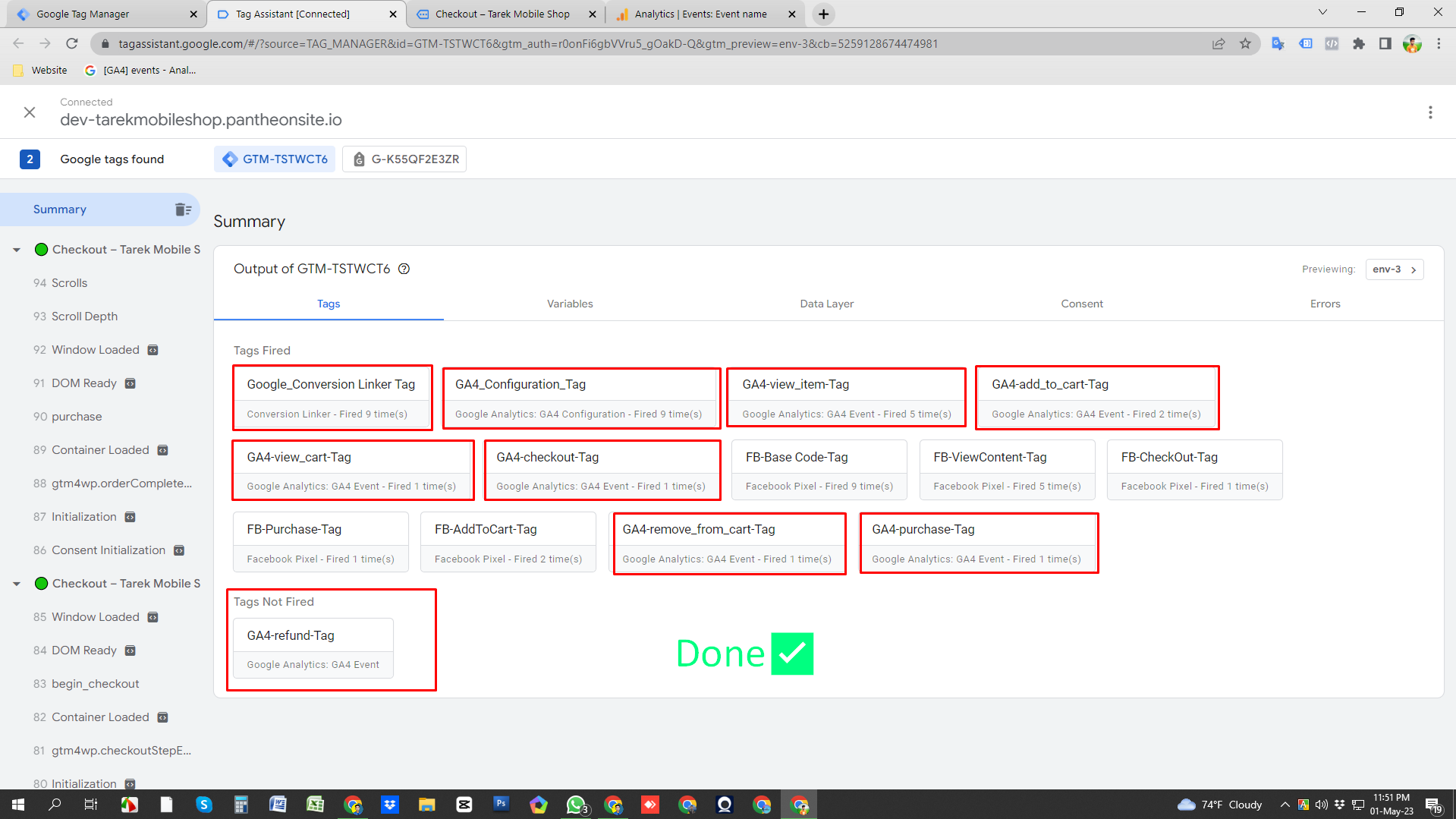1456x819 pixels.
Task: Select the purchase event in the sidebar
Action: (x=77, y=417)
